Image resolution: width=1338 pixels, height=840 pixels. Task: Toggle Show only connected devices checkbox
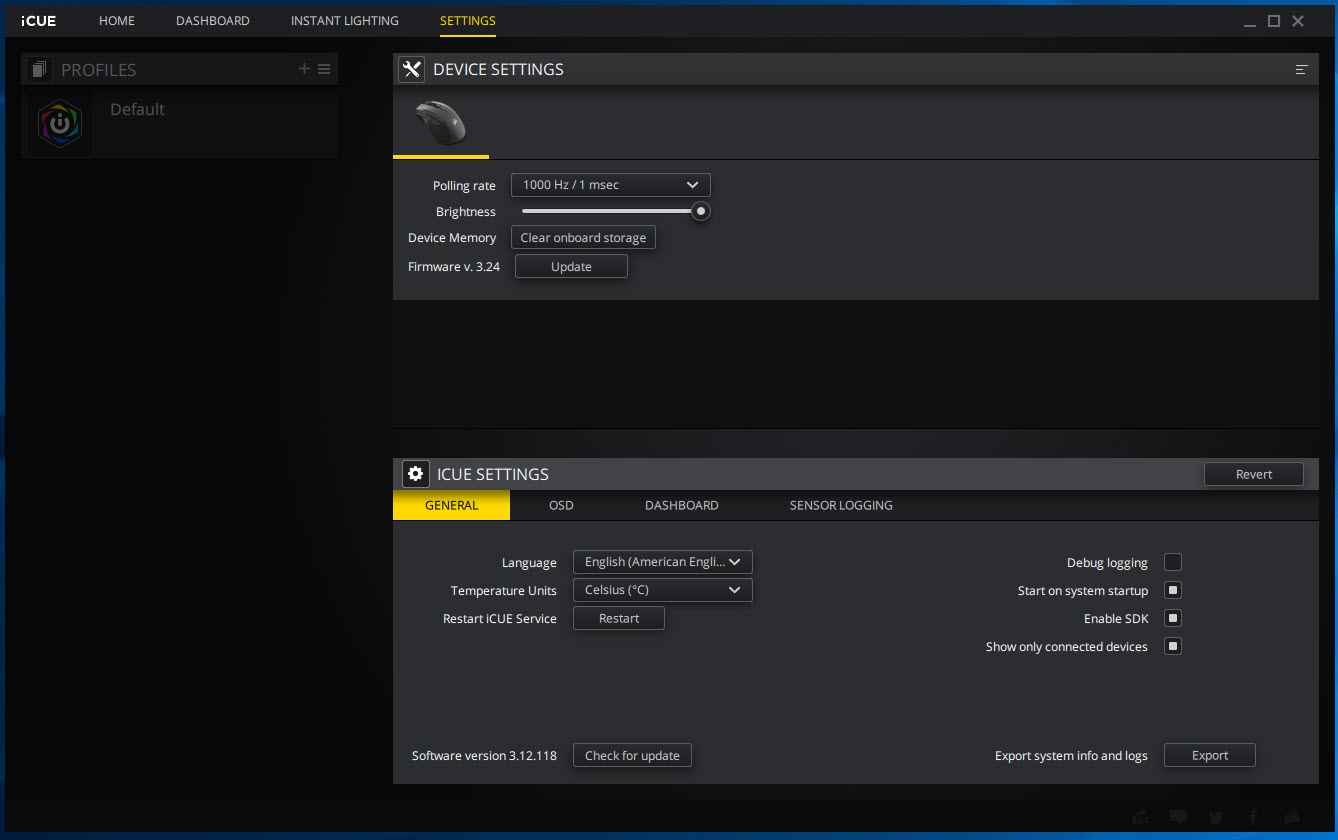(x=1173, y=646)
